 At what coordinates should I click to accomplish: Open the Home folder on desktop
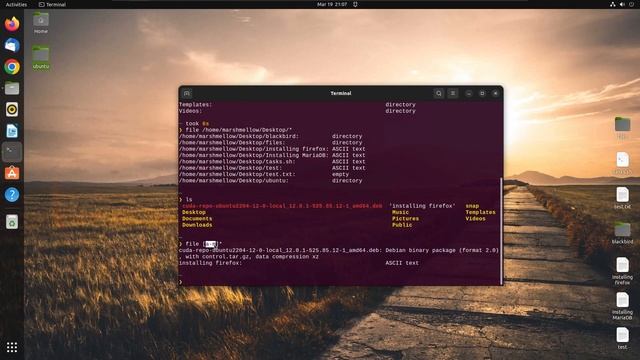[x=41, y=23]
